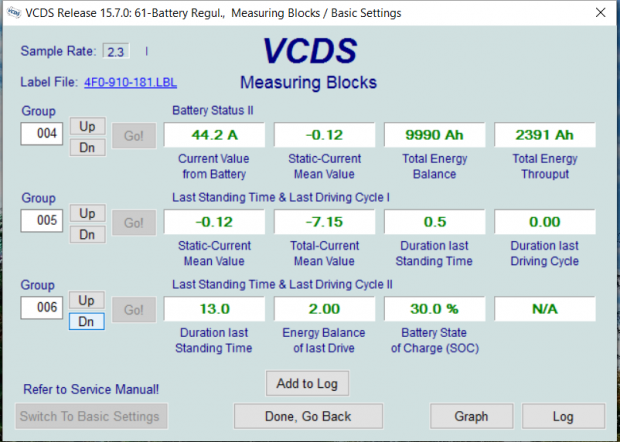The height and width of the screenshot is (442, 620).
Task: Click the Battery State of Charge (SOC) label
Action: coord(435,340)
